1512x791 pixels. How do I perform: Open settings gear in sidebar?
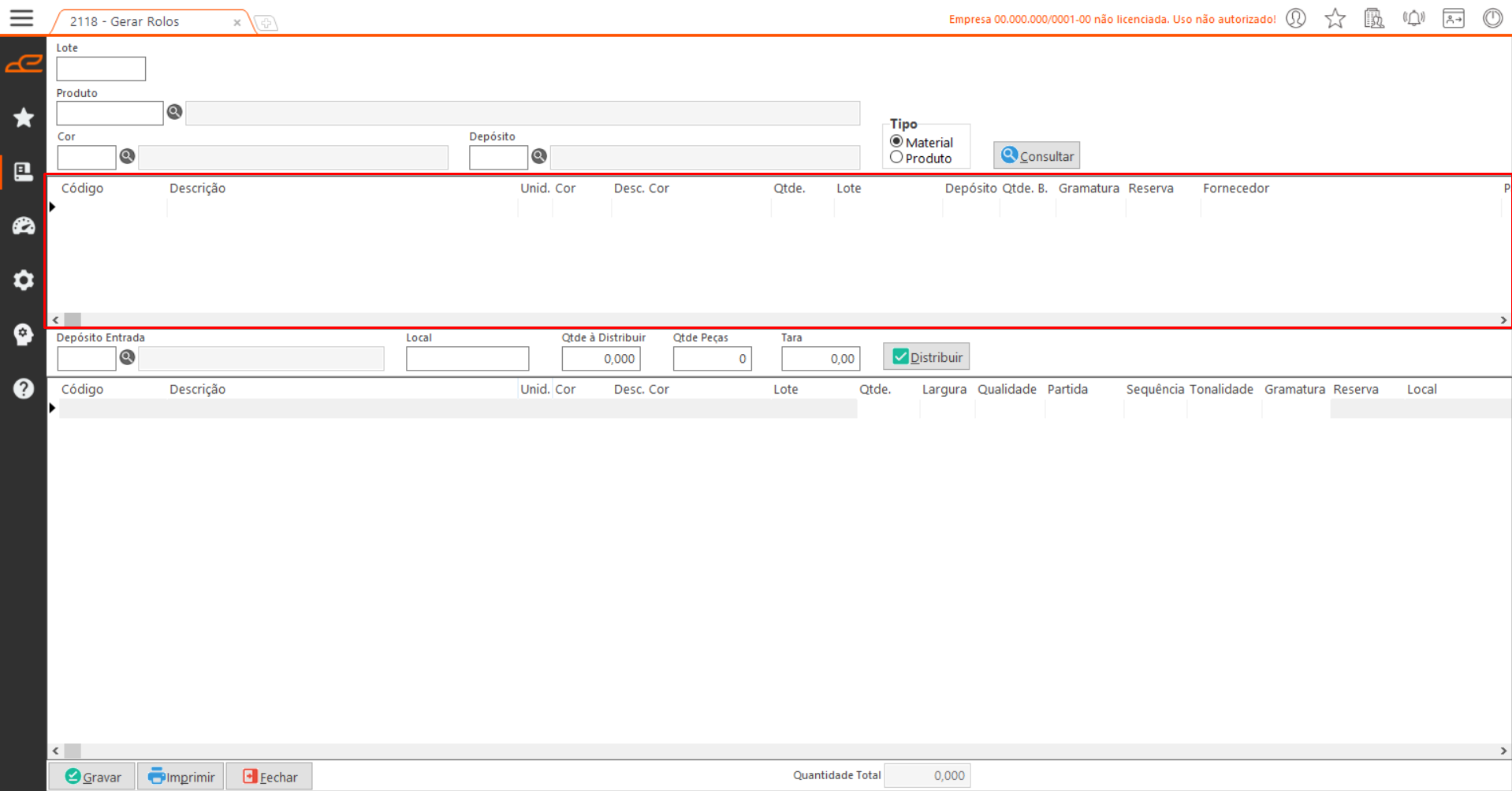24,280
